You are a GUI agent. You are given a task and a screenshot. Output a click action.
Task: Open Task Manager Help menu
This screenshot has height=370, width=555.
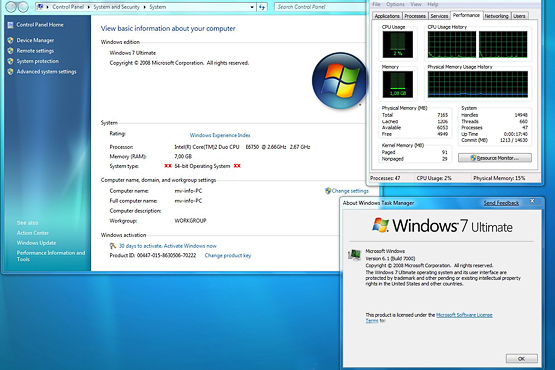pyautogui.click(x=433, y=4)
